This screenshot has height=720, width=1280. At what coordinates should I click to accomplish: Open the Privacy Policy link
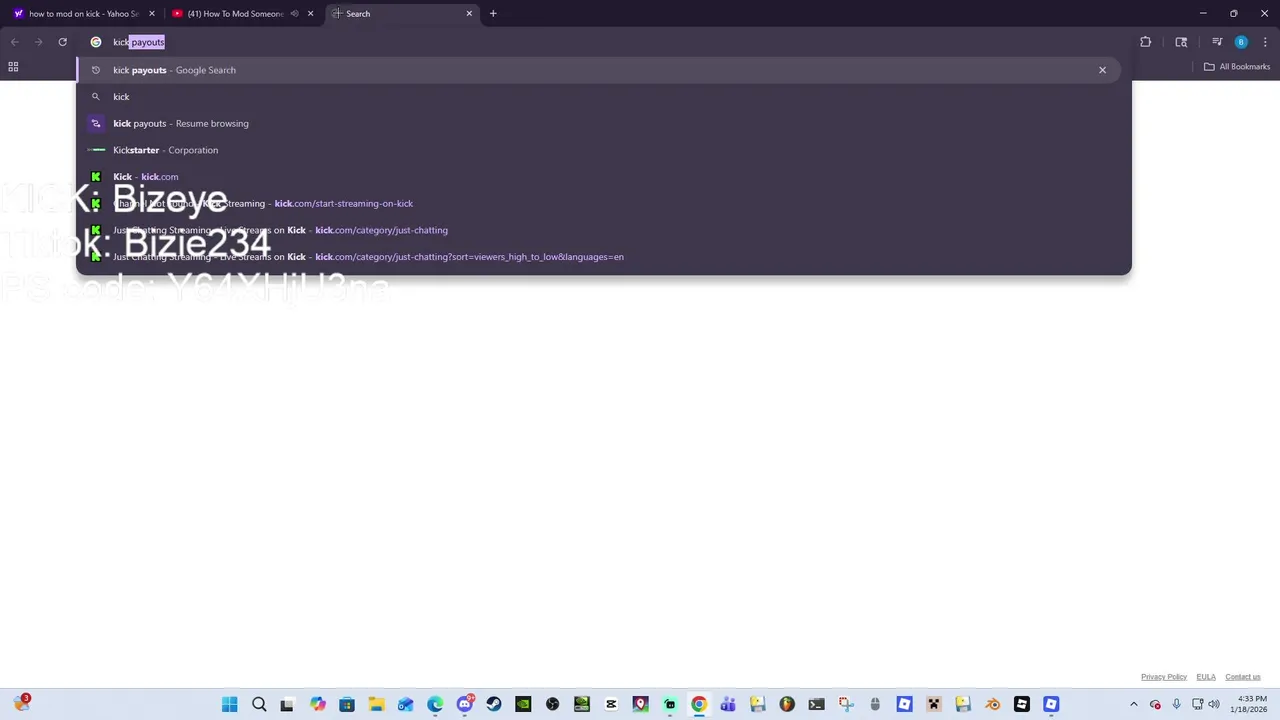pos(1164,677)
